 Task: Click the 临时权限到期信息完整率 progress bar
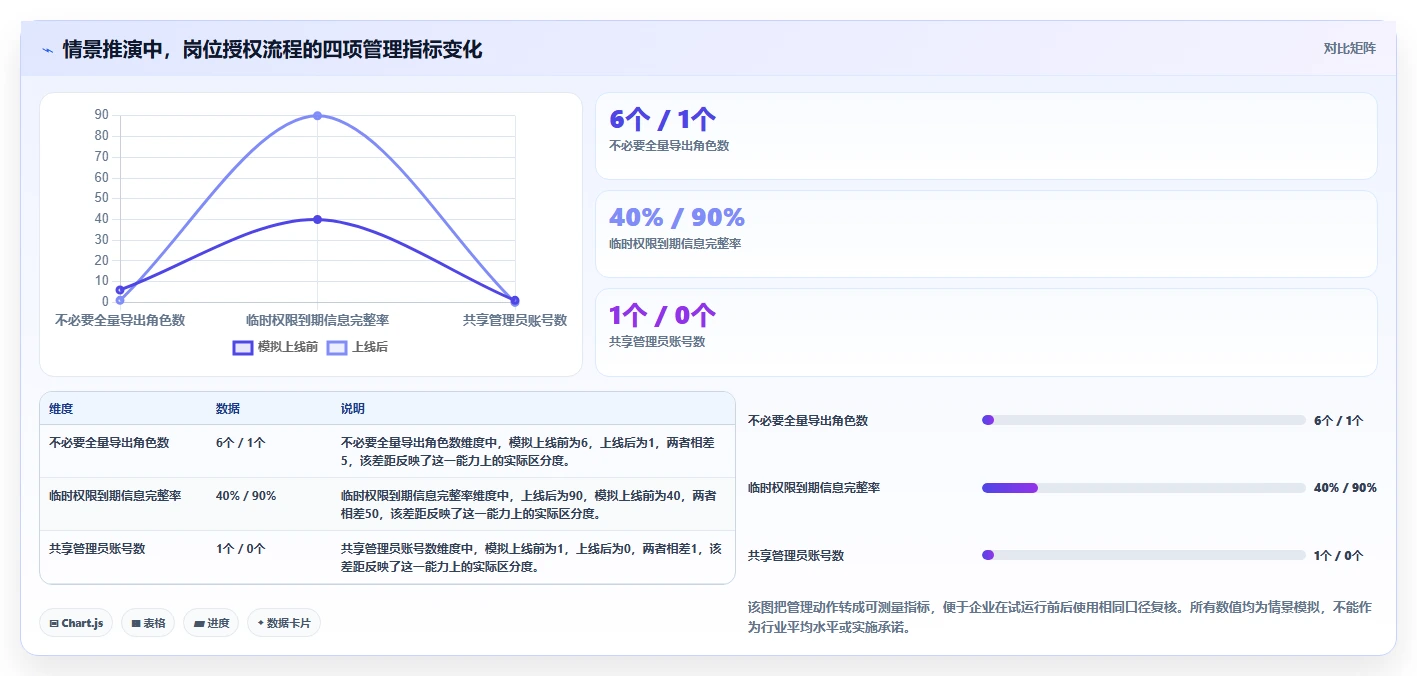(x=1144, y=488)
